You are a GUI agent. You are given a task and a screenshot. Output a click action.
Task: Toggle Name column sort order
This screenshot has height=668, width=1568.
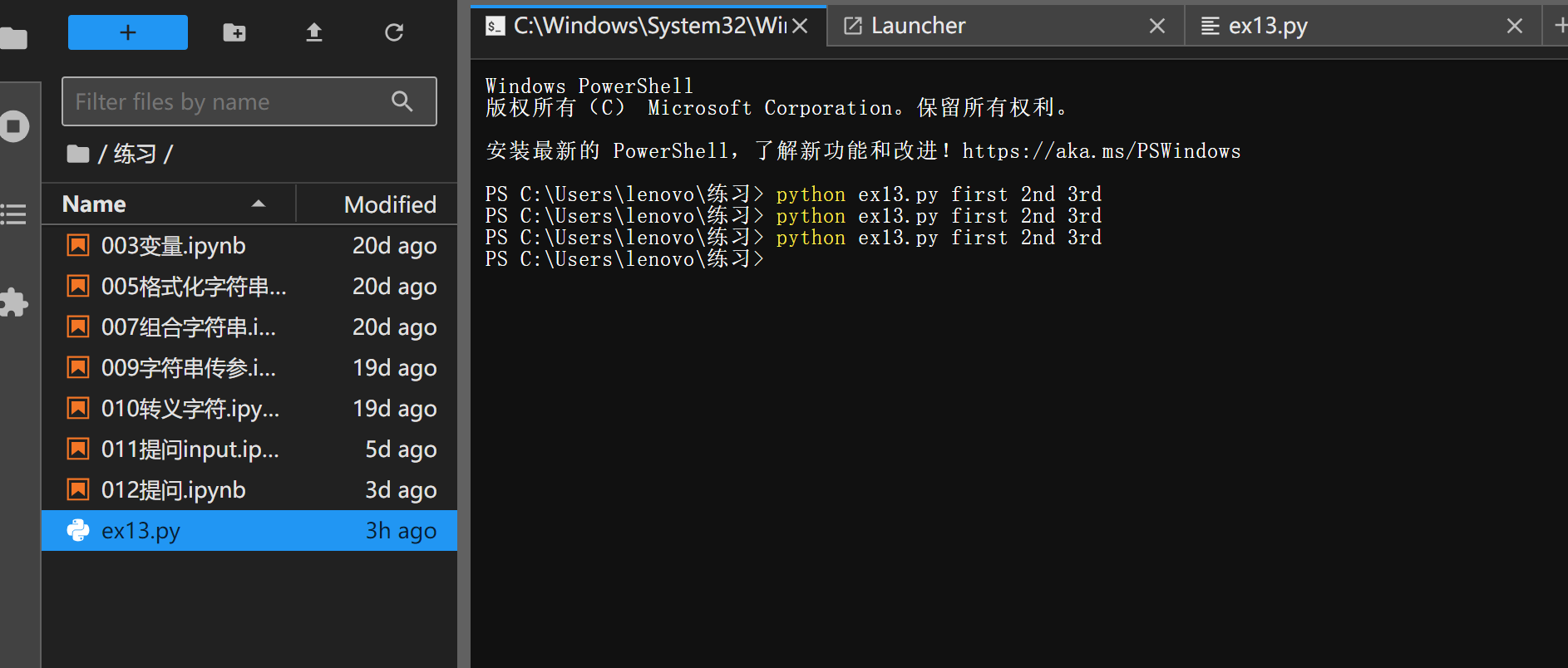pyautogui.click(x=166, y=204)
